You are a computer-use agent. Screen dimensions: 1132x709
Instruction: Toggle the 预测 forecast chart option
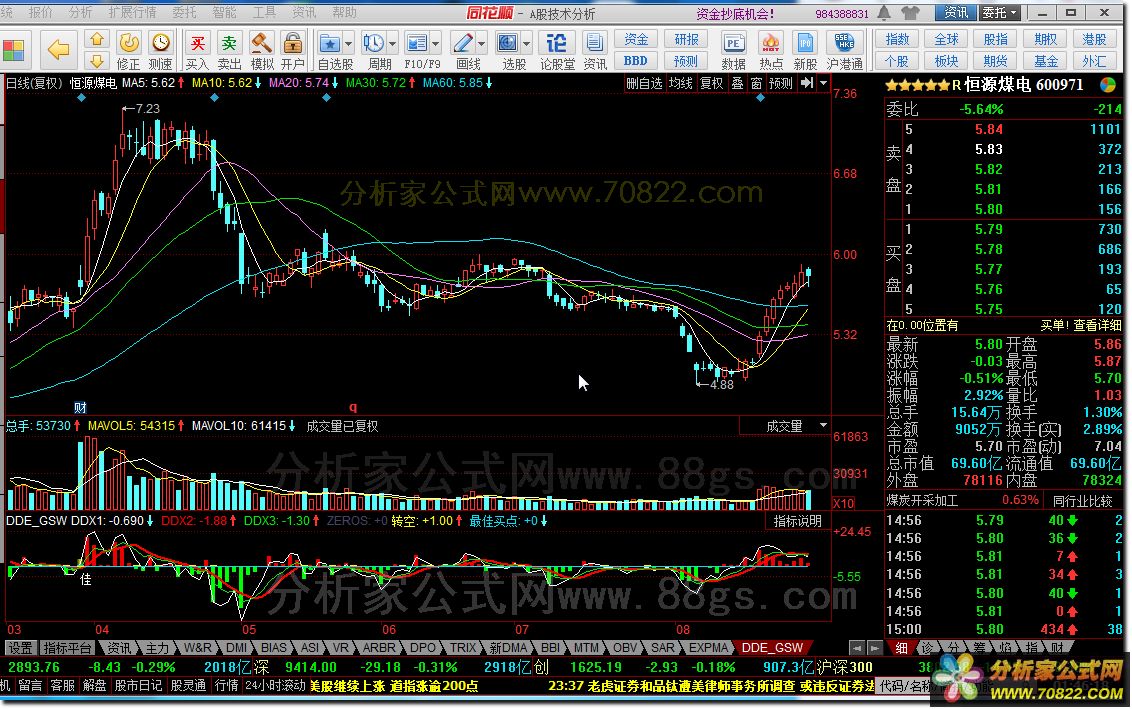[780, 83]
